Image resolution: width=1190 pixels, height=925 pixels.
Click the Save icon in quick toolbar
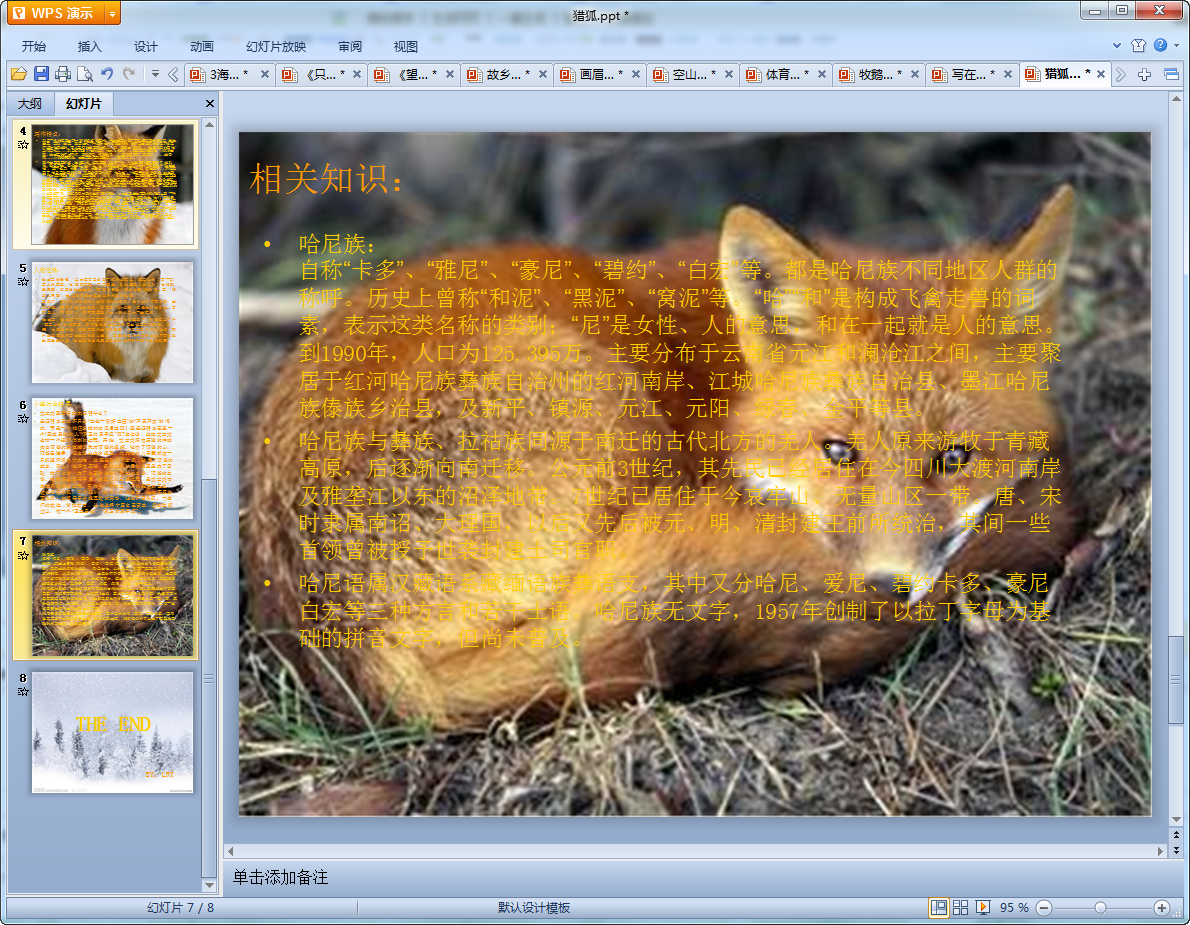pos(41,74)
